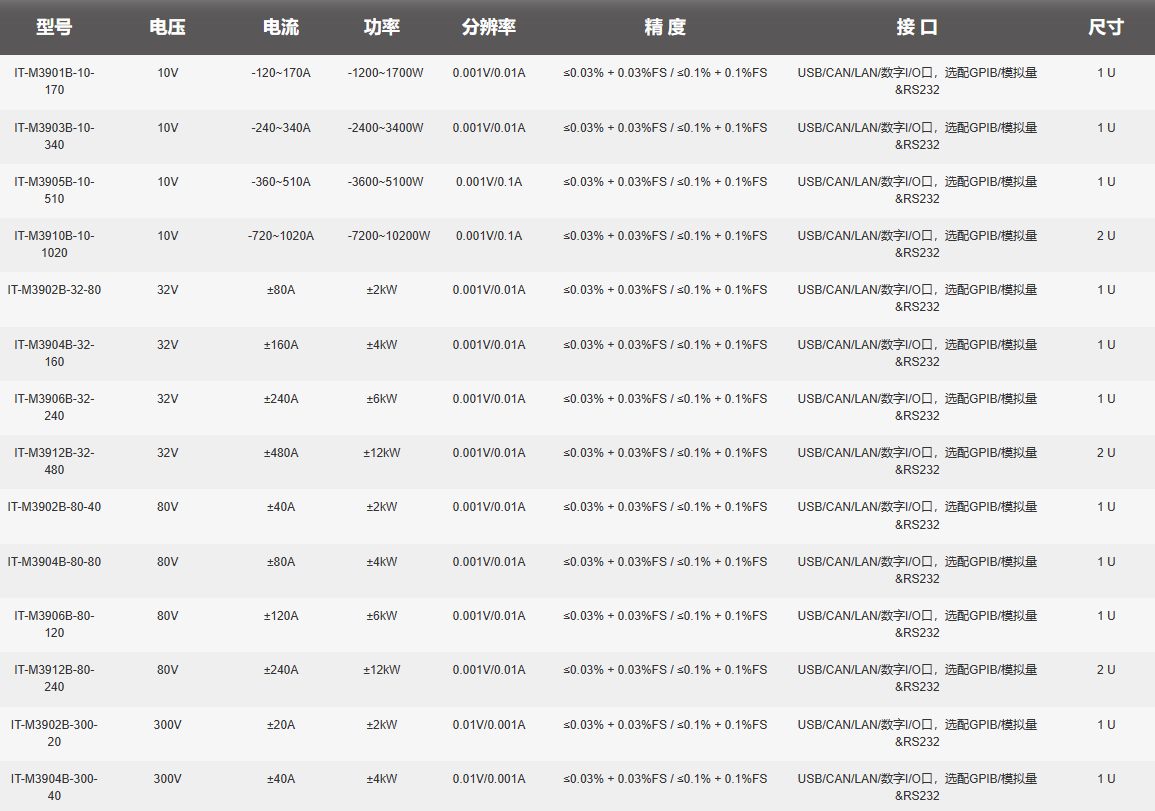Click the 接口 column header
1155x811 pixels.
pos(917,27)
